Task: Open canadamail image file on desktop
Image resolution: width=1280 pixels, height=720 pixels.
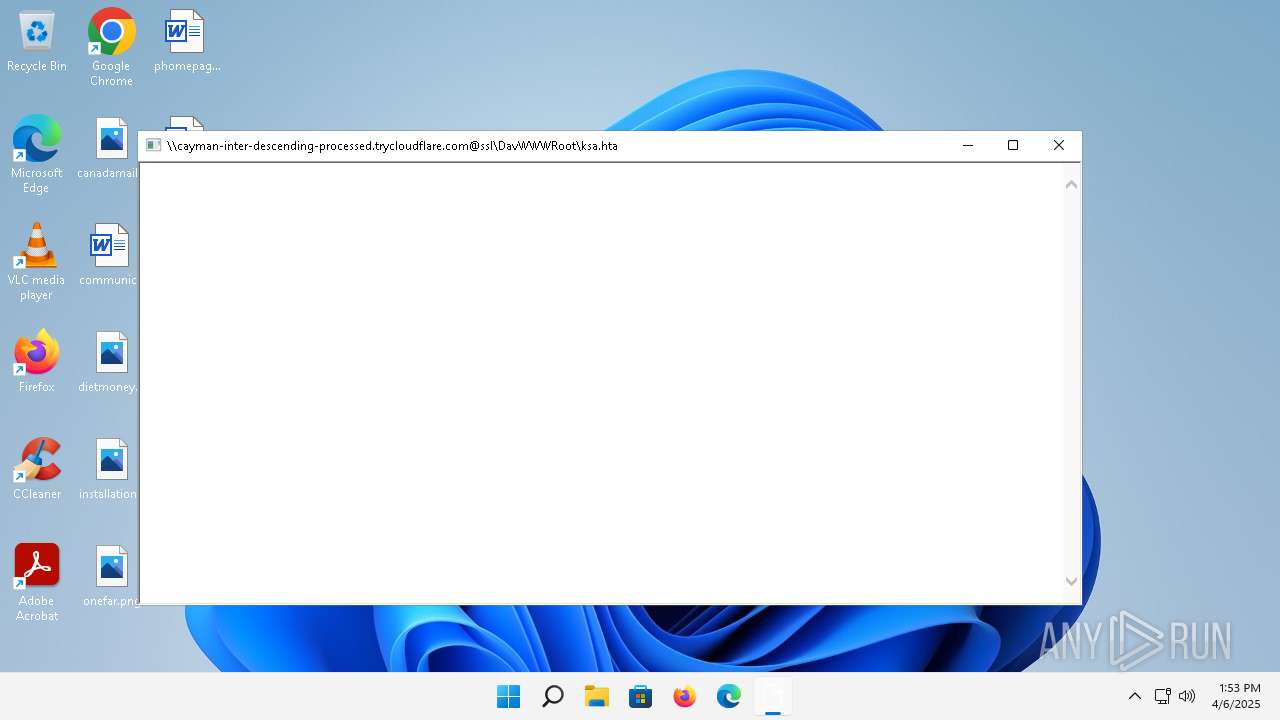Action: point(109,149)
